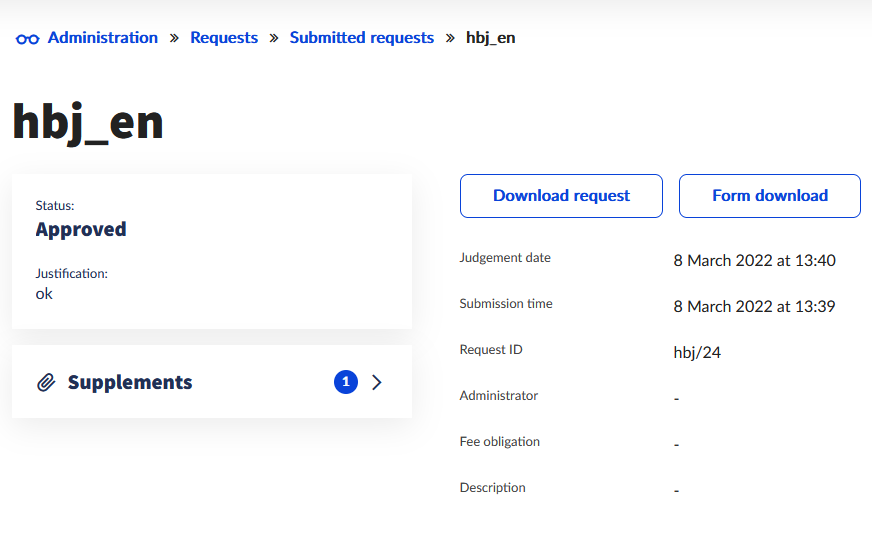Open the Submitted requests breadcrumb link

(362, 38)
